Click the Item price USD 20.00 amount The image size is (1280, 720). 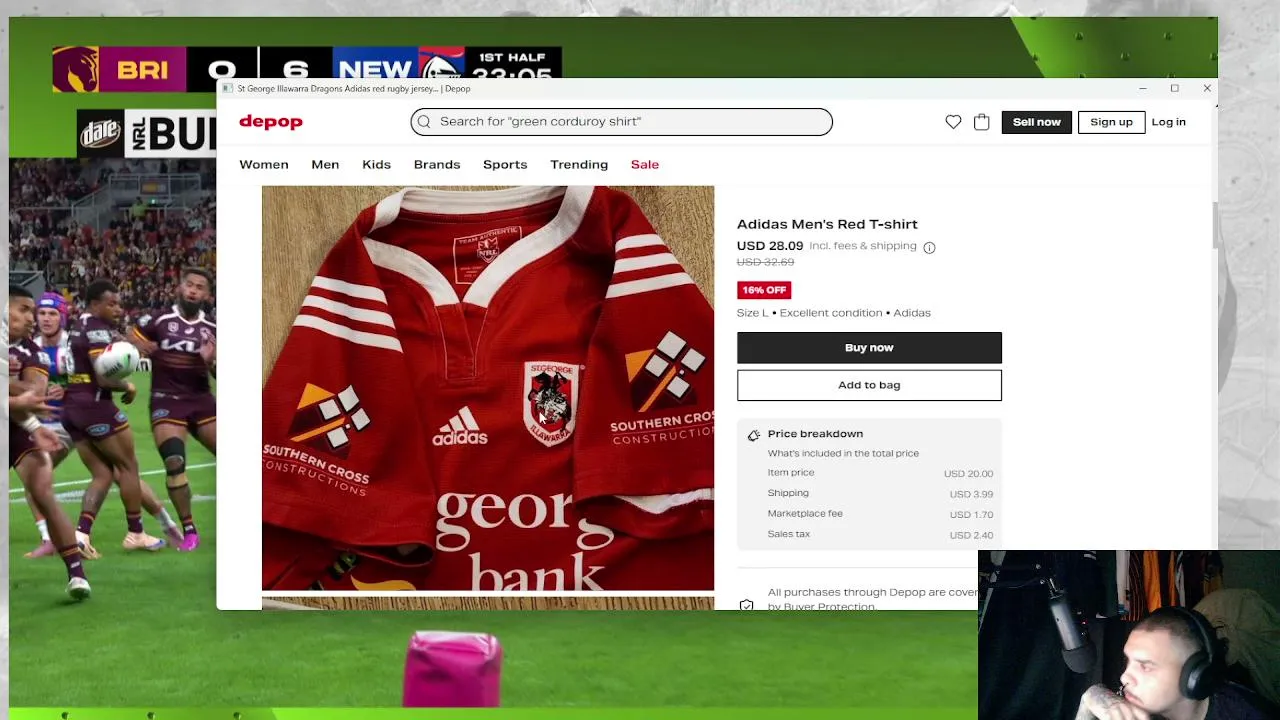click(968, 474)
